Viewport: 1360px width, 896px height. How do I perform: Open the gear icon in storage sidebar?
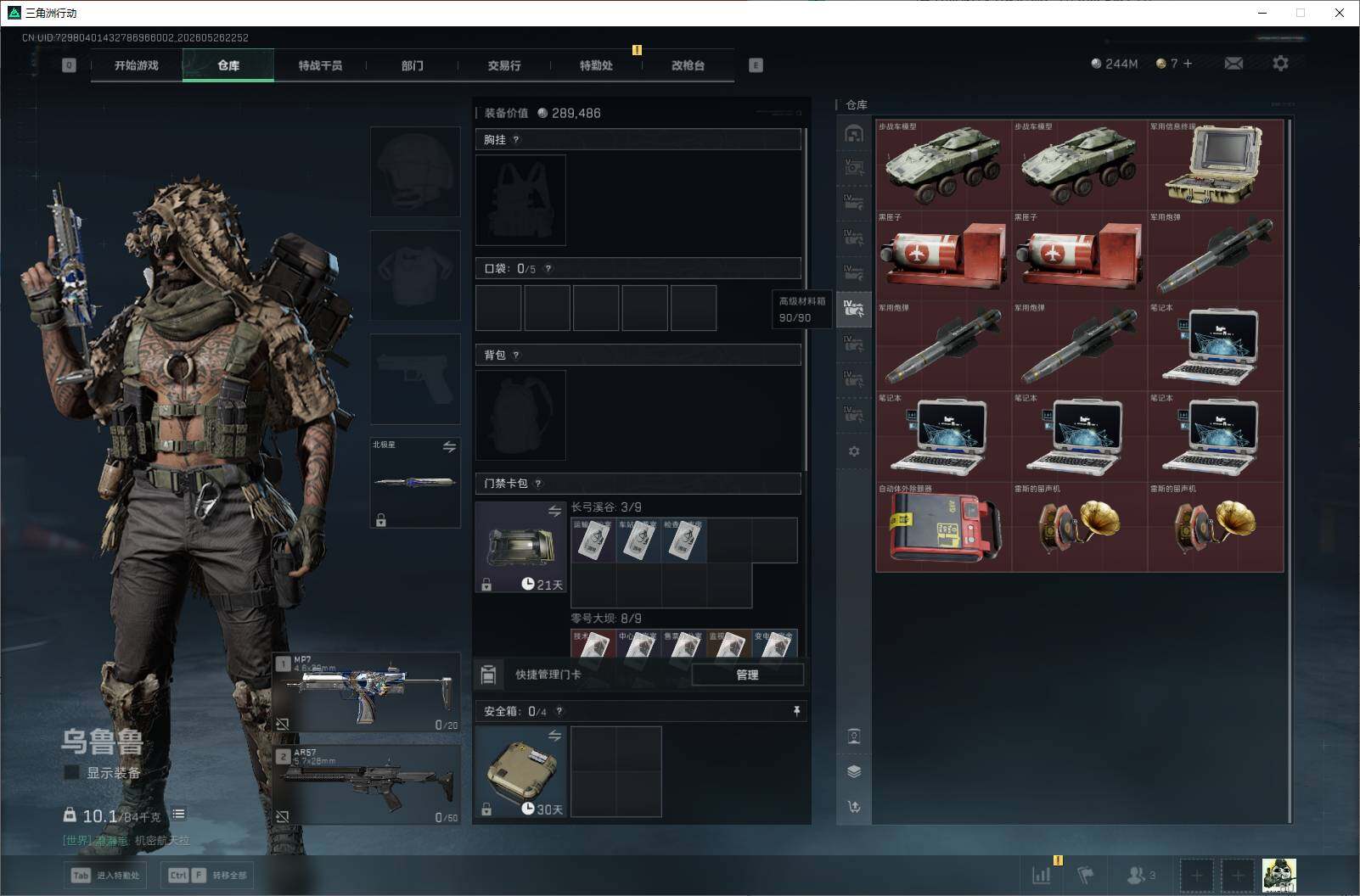pyautogui.click(x=854, y=451)
